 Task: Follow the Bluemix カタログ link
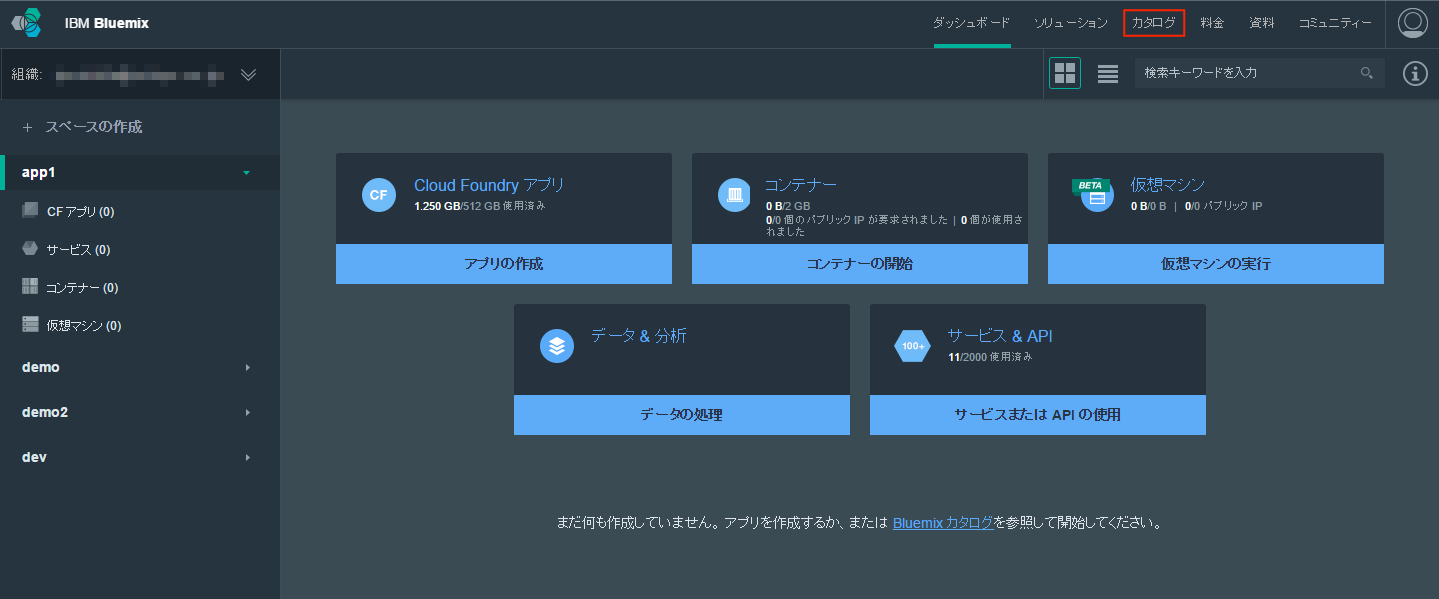point(943,523)
